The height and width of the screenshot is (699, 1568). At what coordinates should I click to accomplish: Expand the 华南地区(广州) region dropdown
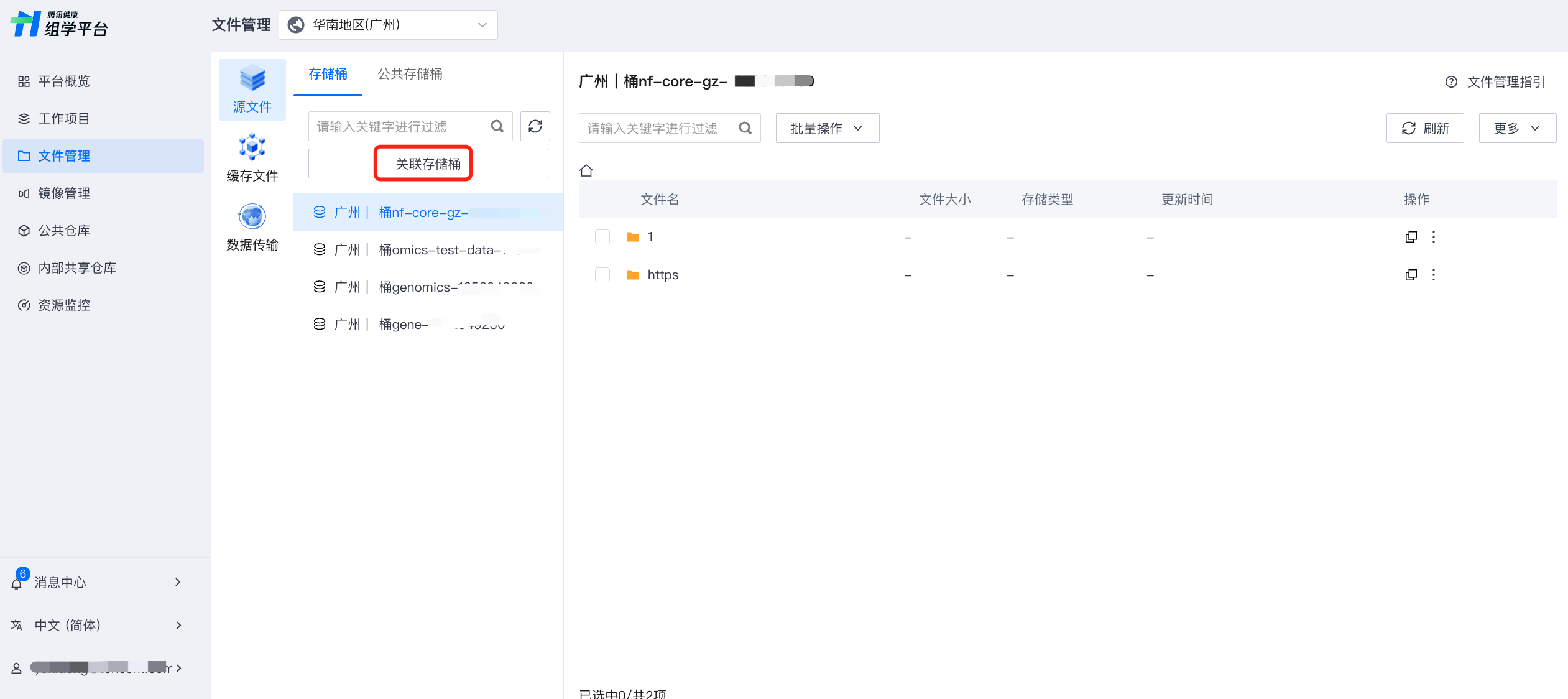point(388,25)
